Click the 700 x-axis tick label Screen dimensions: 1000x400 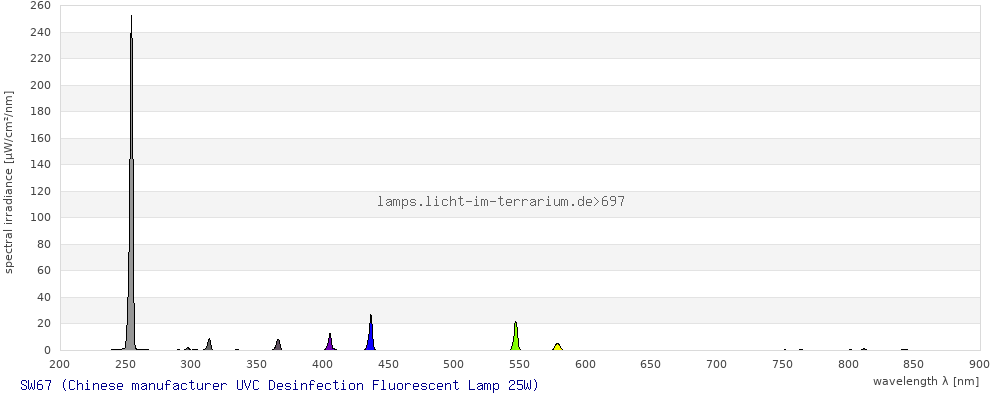pyautogui.click(x=716, y=364)
